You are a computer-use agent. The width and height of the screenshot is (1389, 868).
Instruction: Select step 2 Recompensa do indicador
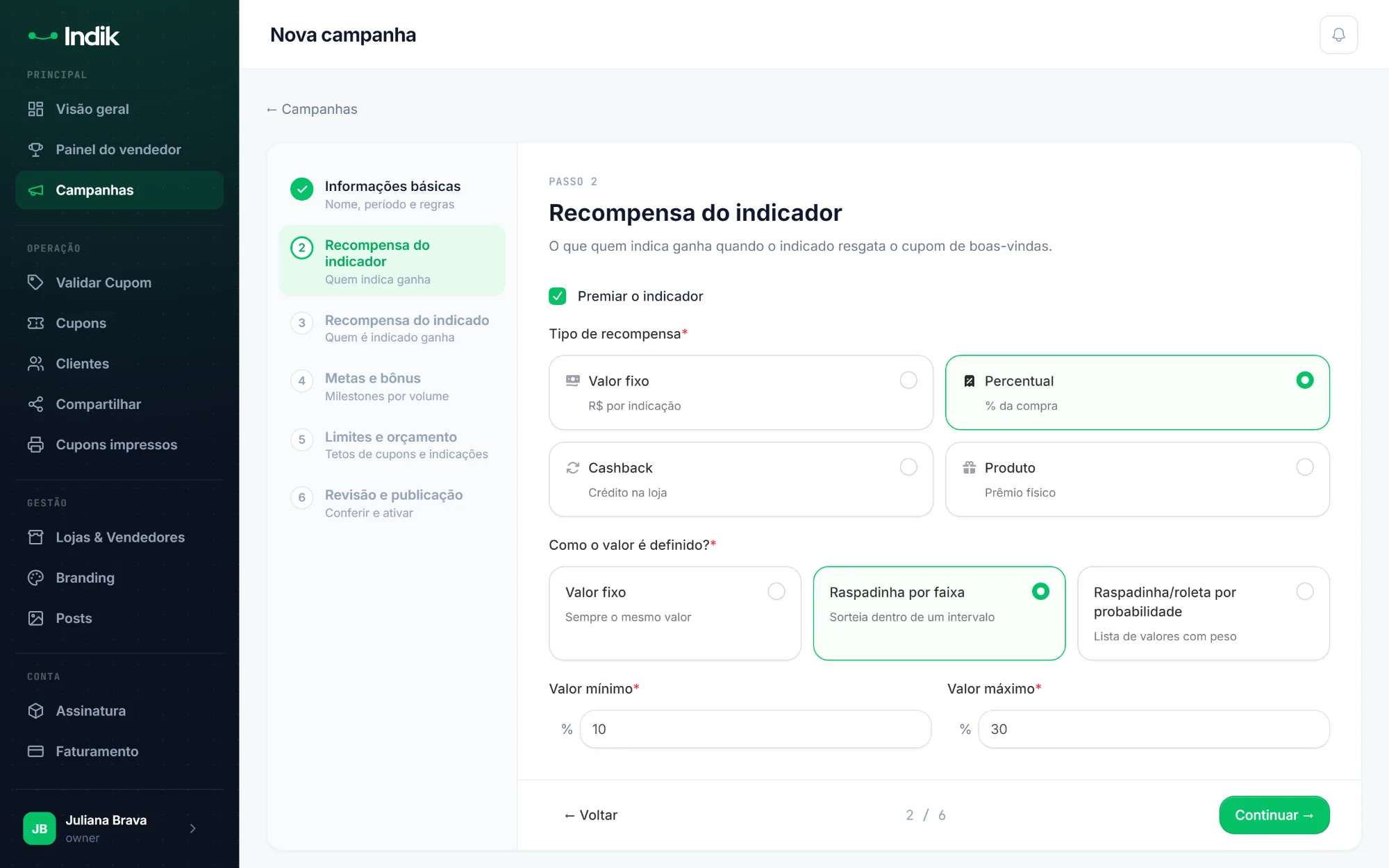click(392, 260)
